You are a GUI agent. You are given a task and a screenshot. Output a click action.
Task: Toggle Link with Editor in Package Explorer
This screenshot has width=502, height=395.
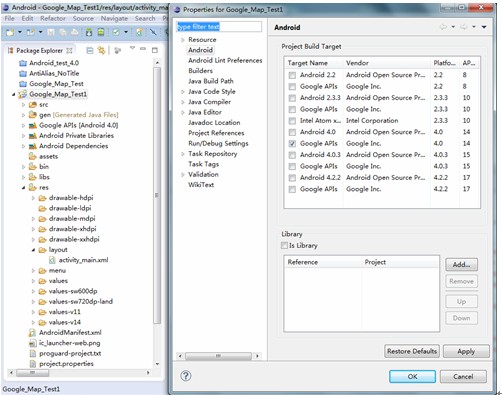(101, 51)
